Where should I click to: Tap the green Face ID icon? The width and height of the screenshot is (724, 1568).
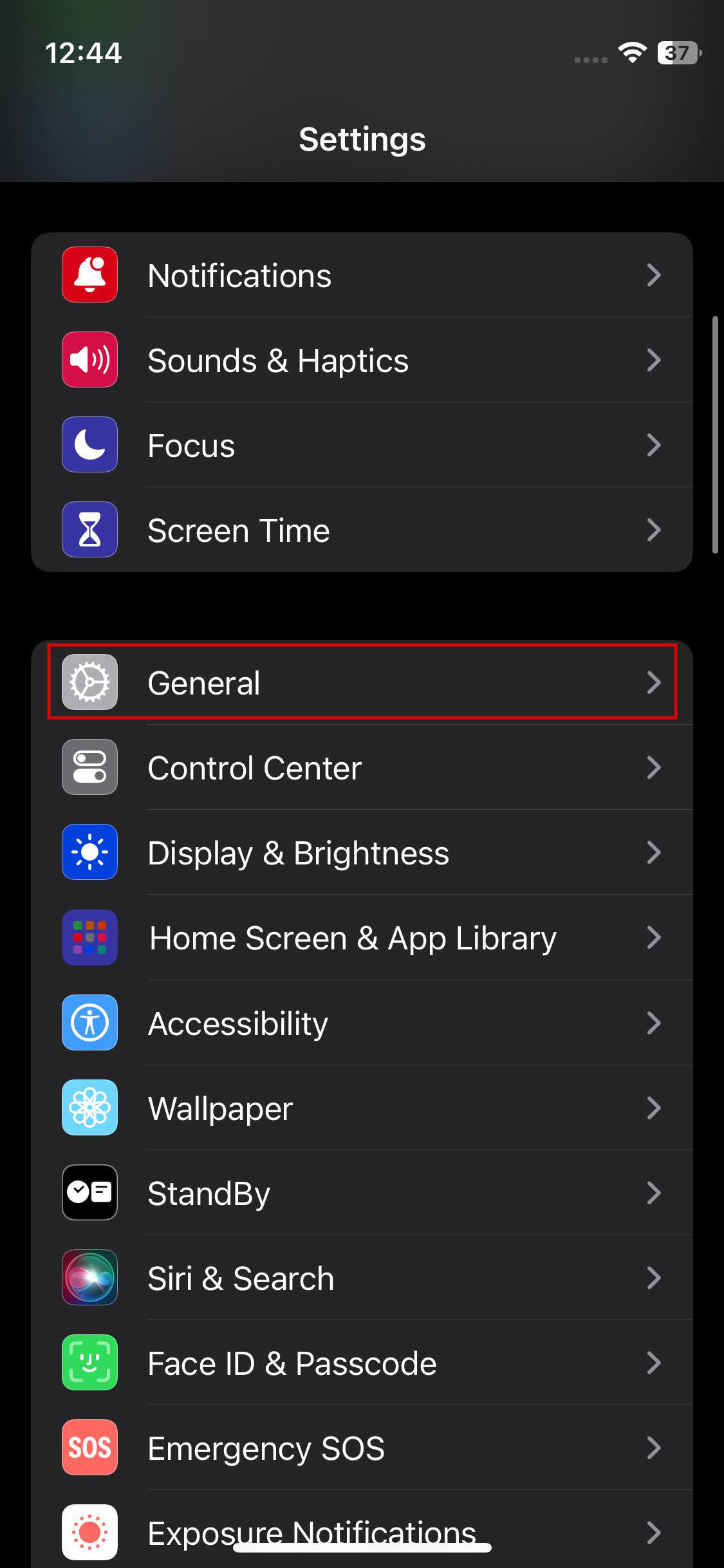(89, 1362)
